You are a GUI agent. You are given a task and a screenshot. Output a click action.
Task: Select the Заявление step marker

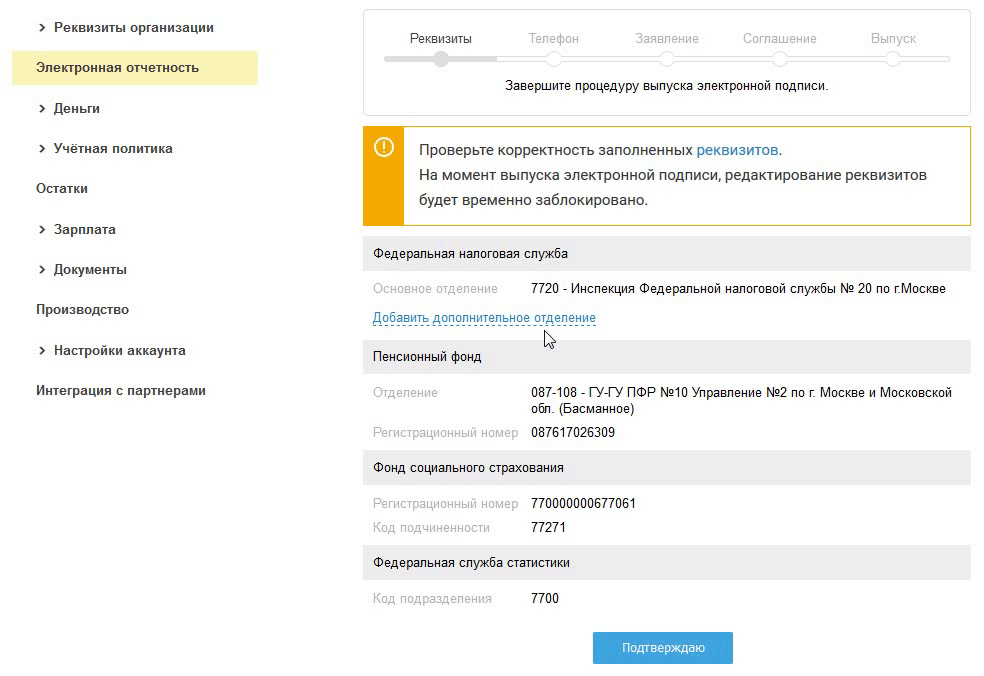tap(667, 59)
